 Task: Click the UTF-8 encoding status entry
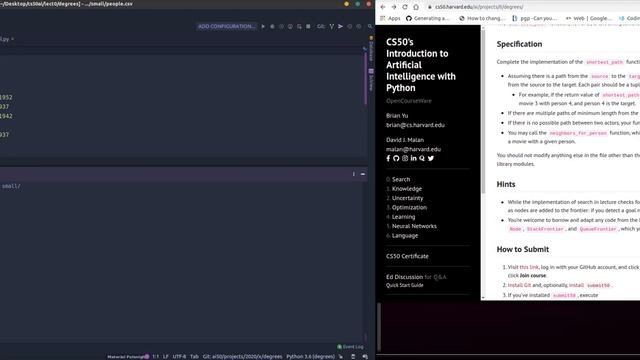coord(179,357)
